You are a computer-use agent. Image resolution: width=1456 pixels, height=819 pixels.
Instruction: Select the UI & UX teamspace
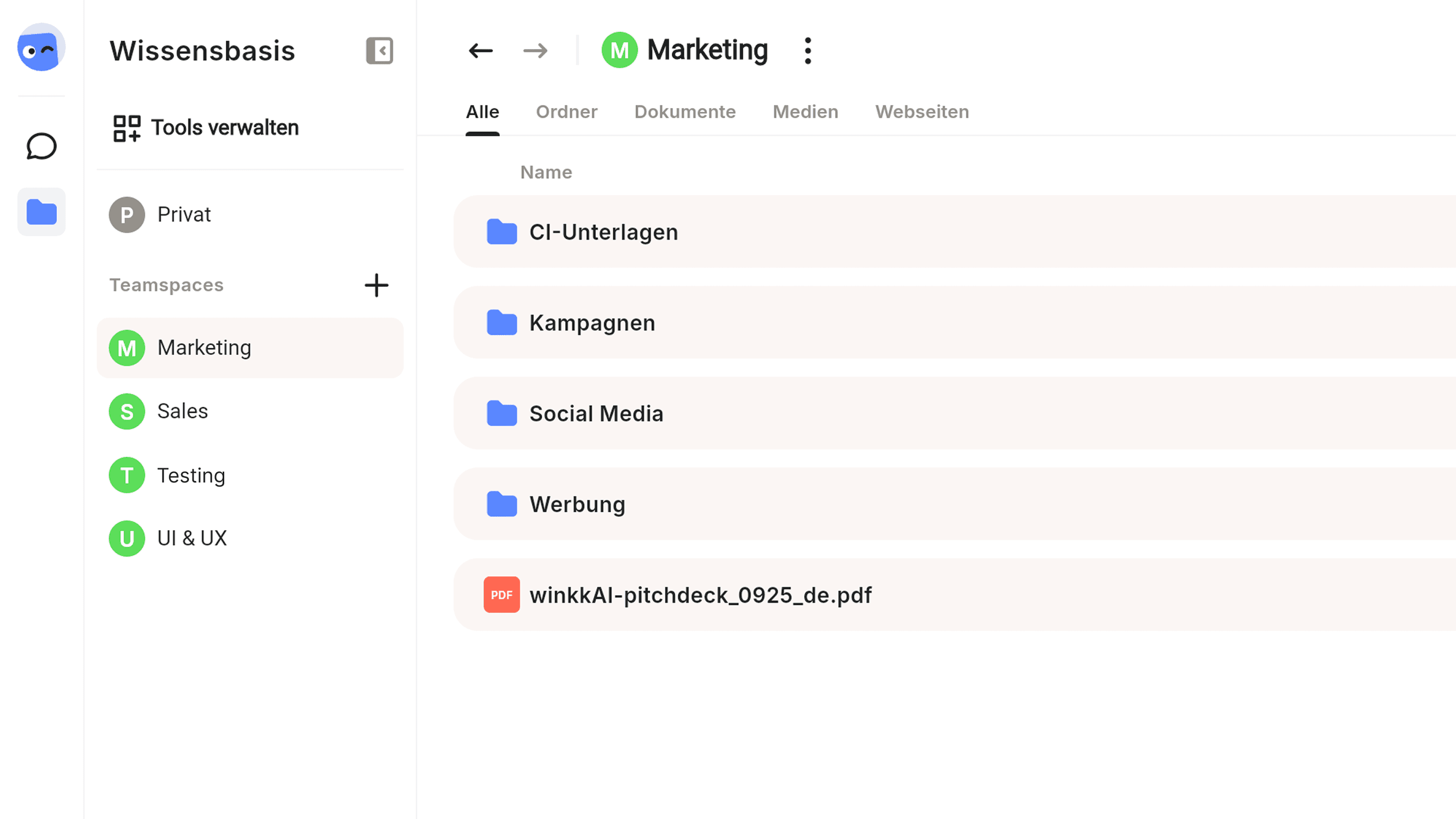pos(191,538)
